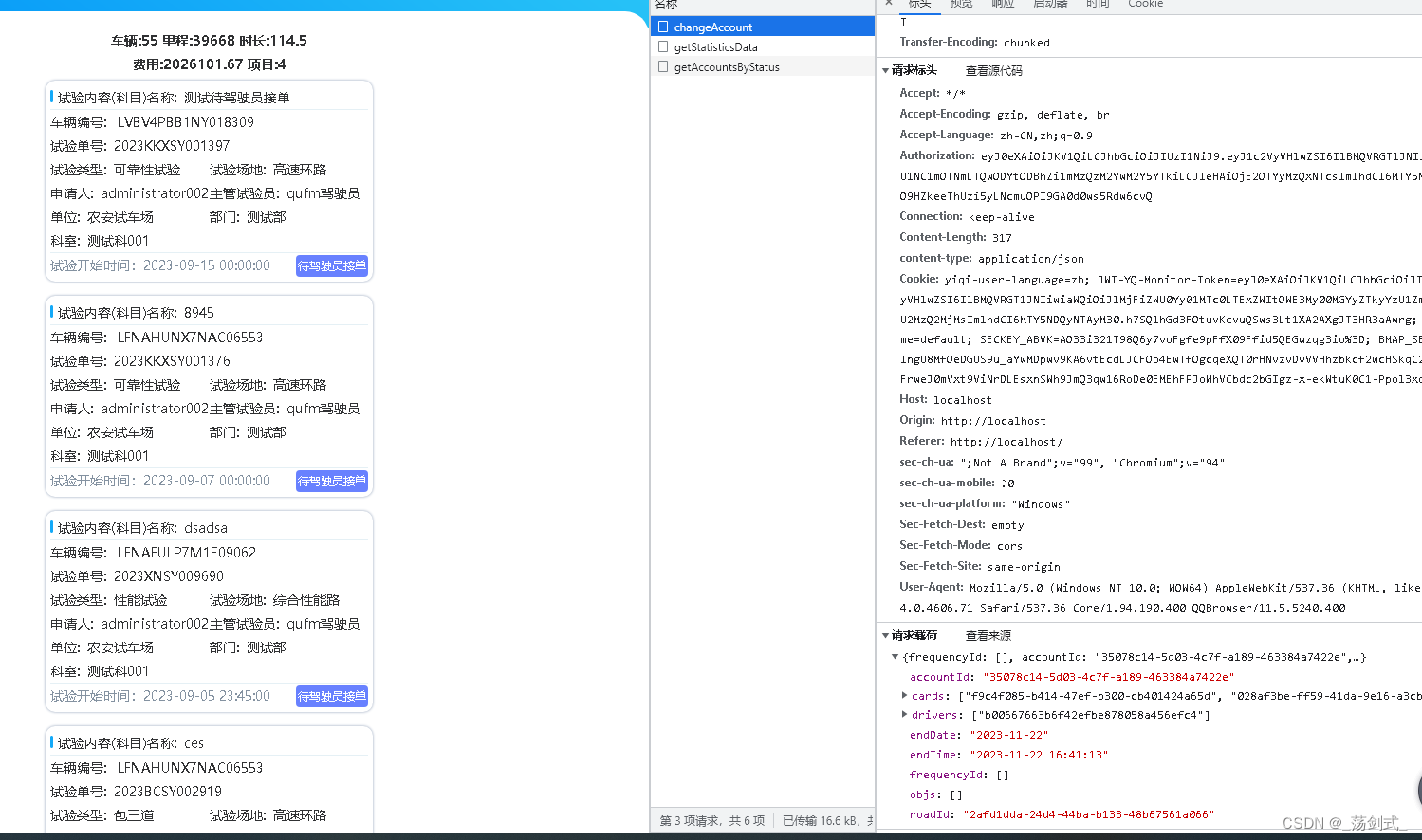Select vehicle number LFNAFULP7M1E09062
Image resolution: width=1422 pixels, height=840 pixels.
click(187, 553)
